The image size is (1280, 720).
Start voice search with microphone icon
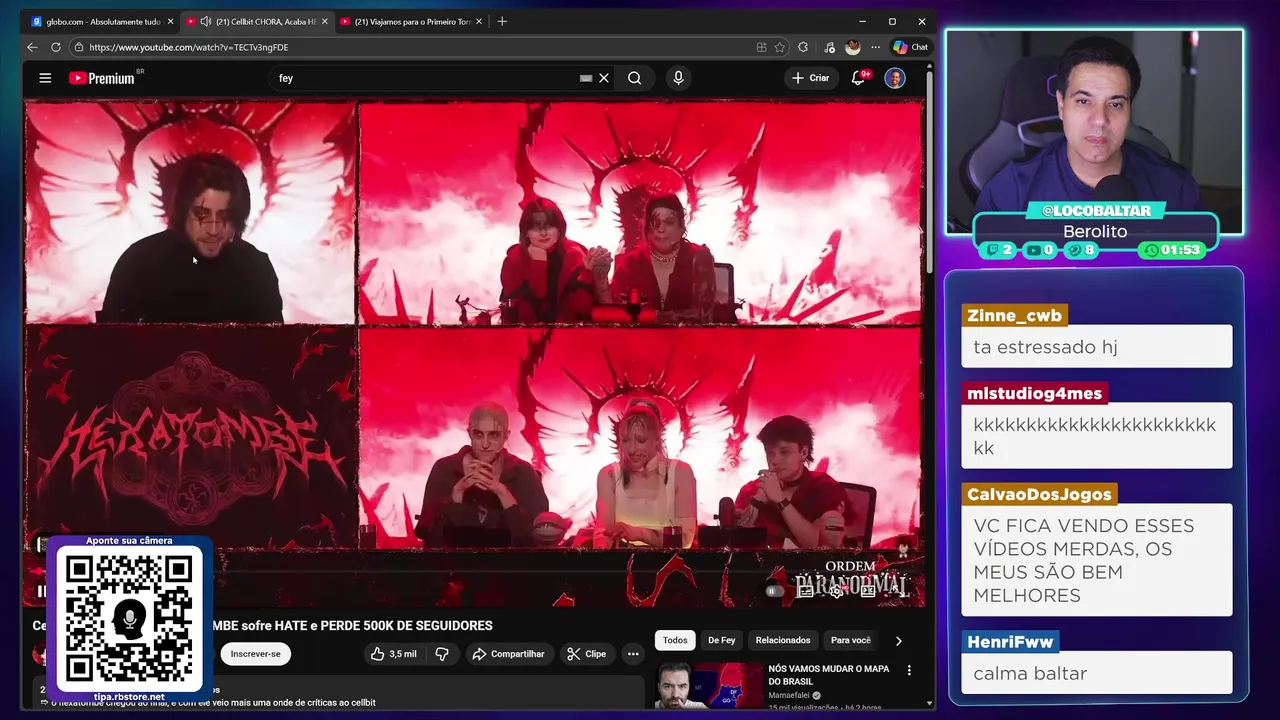[678, 78]
